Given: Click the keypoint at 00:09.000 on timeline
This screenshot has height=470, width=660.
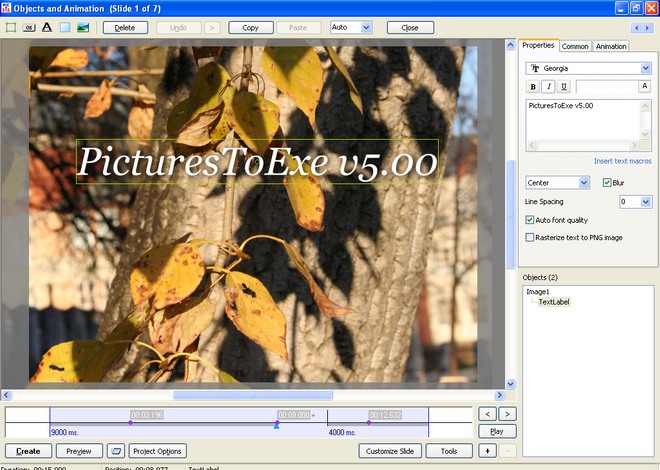Looking at the screenshot, I should (277, 422).
